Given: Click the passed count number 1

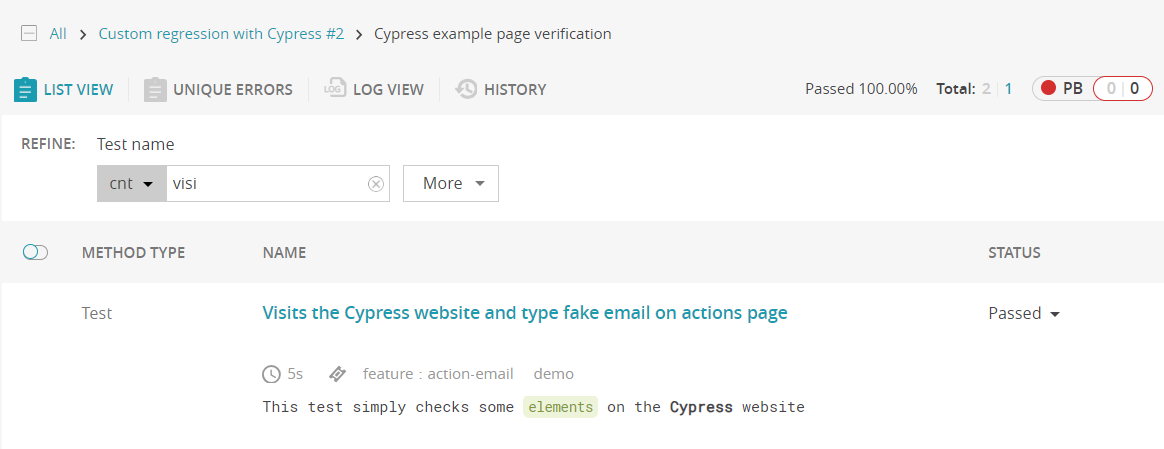Looking at the screenshot, I should 1008,89.
